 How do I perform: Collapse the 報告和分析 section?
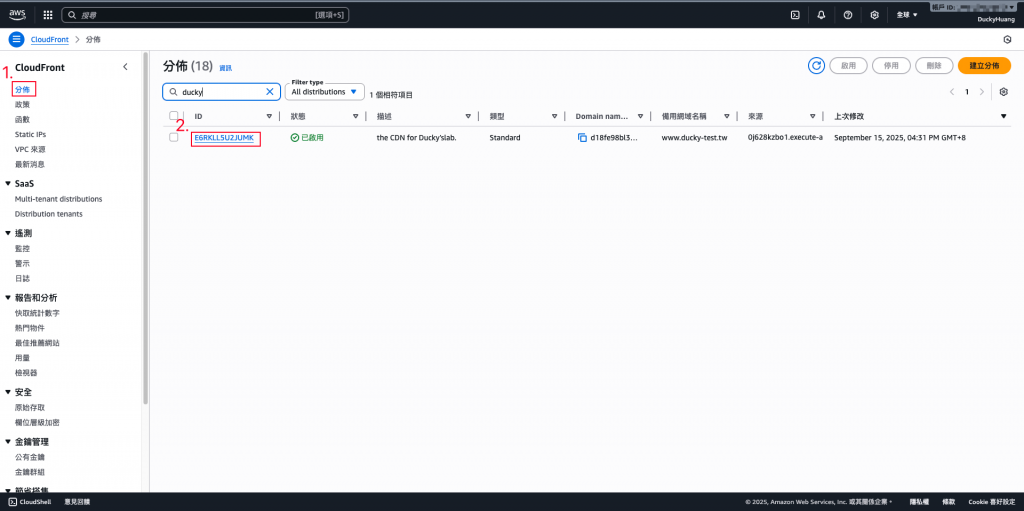[8, 298]
